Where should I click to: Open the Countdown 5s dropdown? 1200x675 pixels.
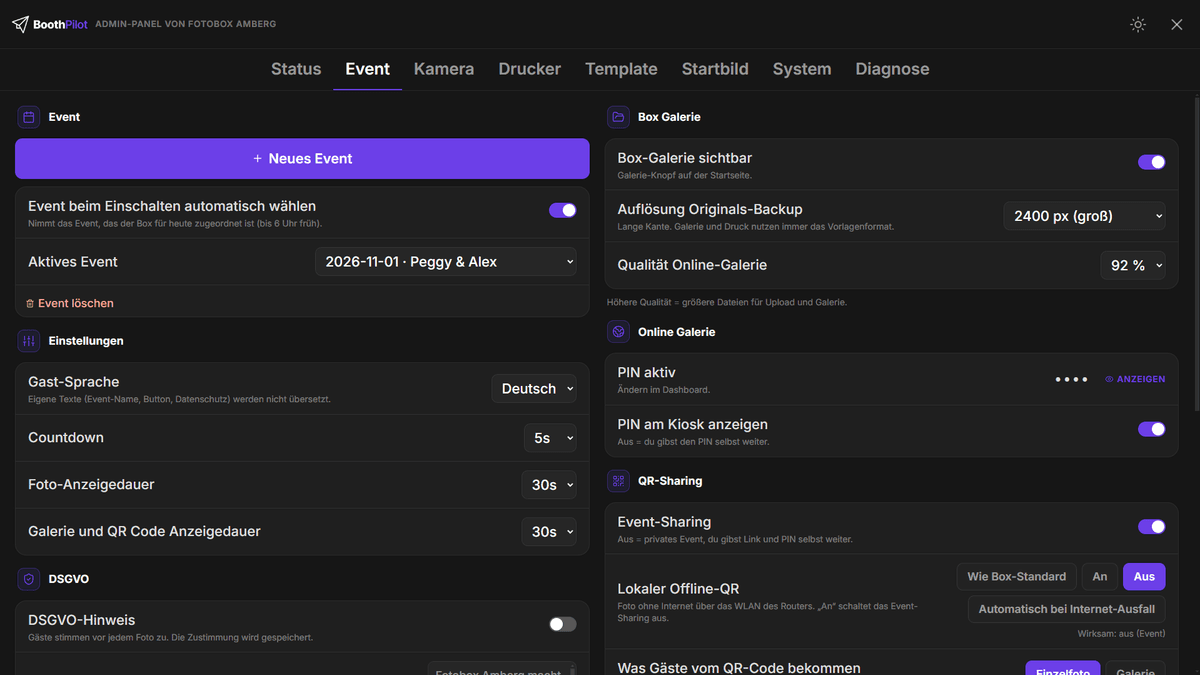(x=550, y=438)
